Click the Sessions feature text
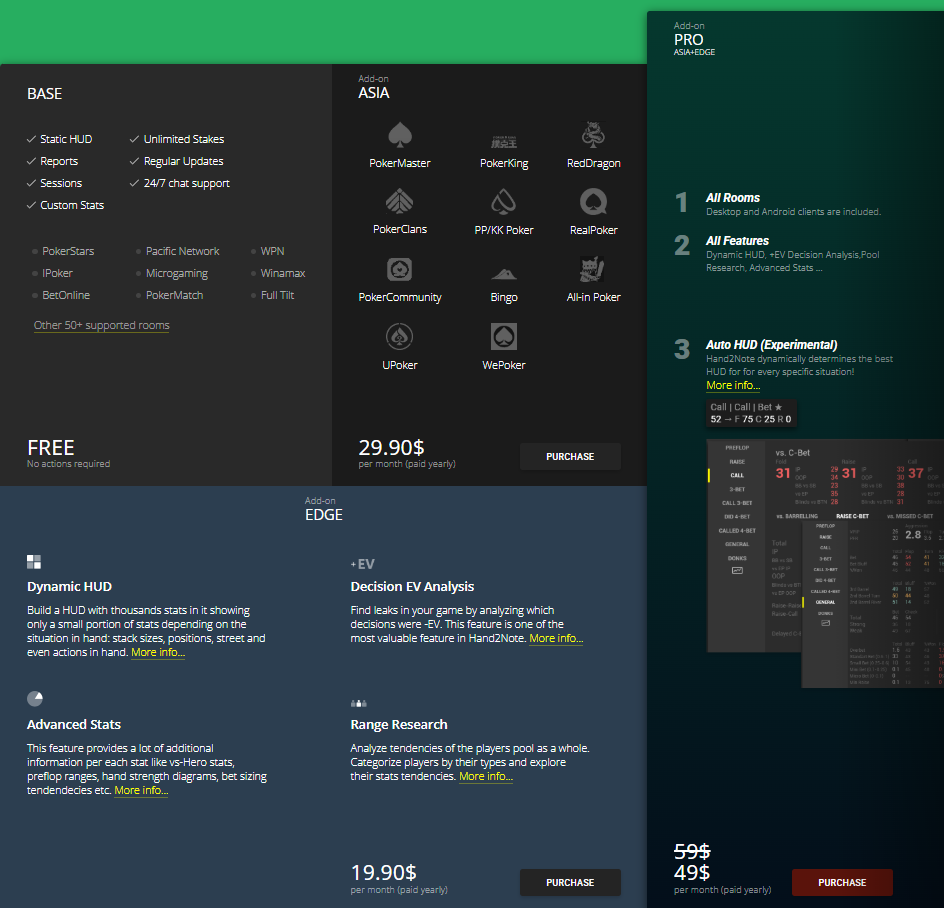The image size is (944, 908). click(x=61, y=183)
